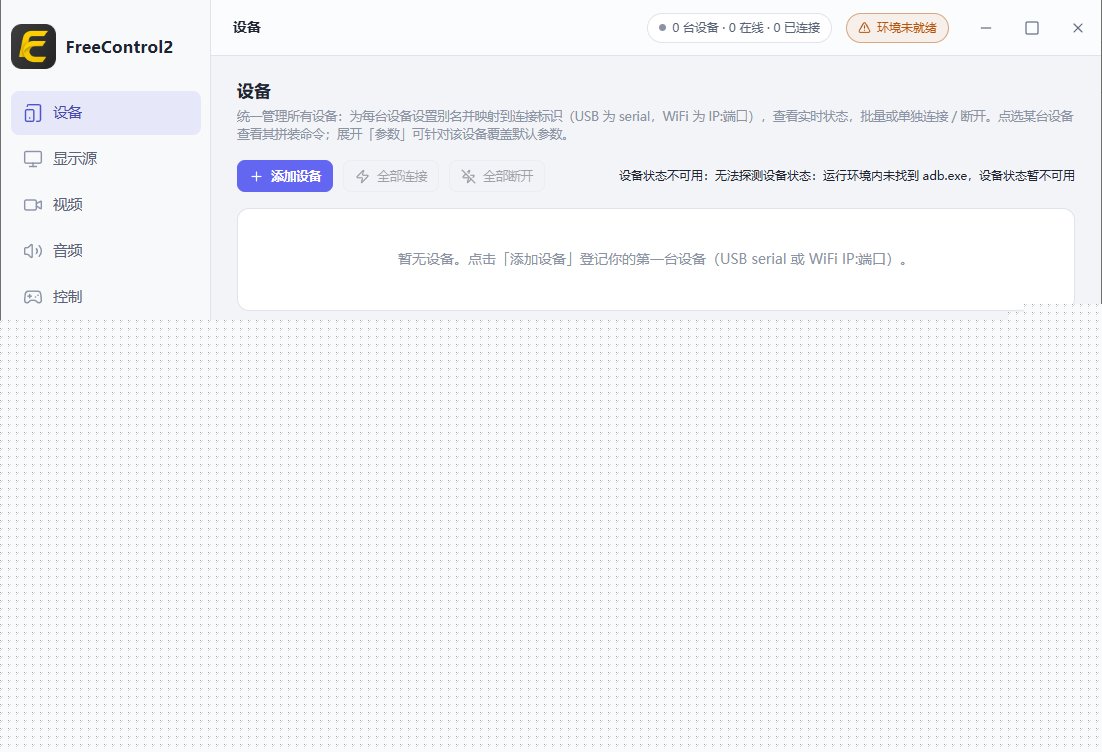Go to the 音频 sidebar section
The width and height of the screenshot is (1102, 752).
click(106, 251)
